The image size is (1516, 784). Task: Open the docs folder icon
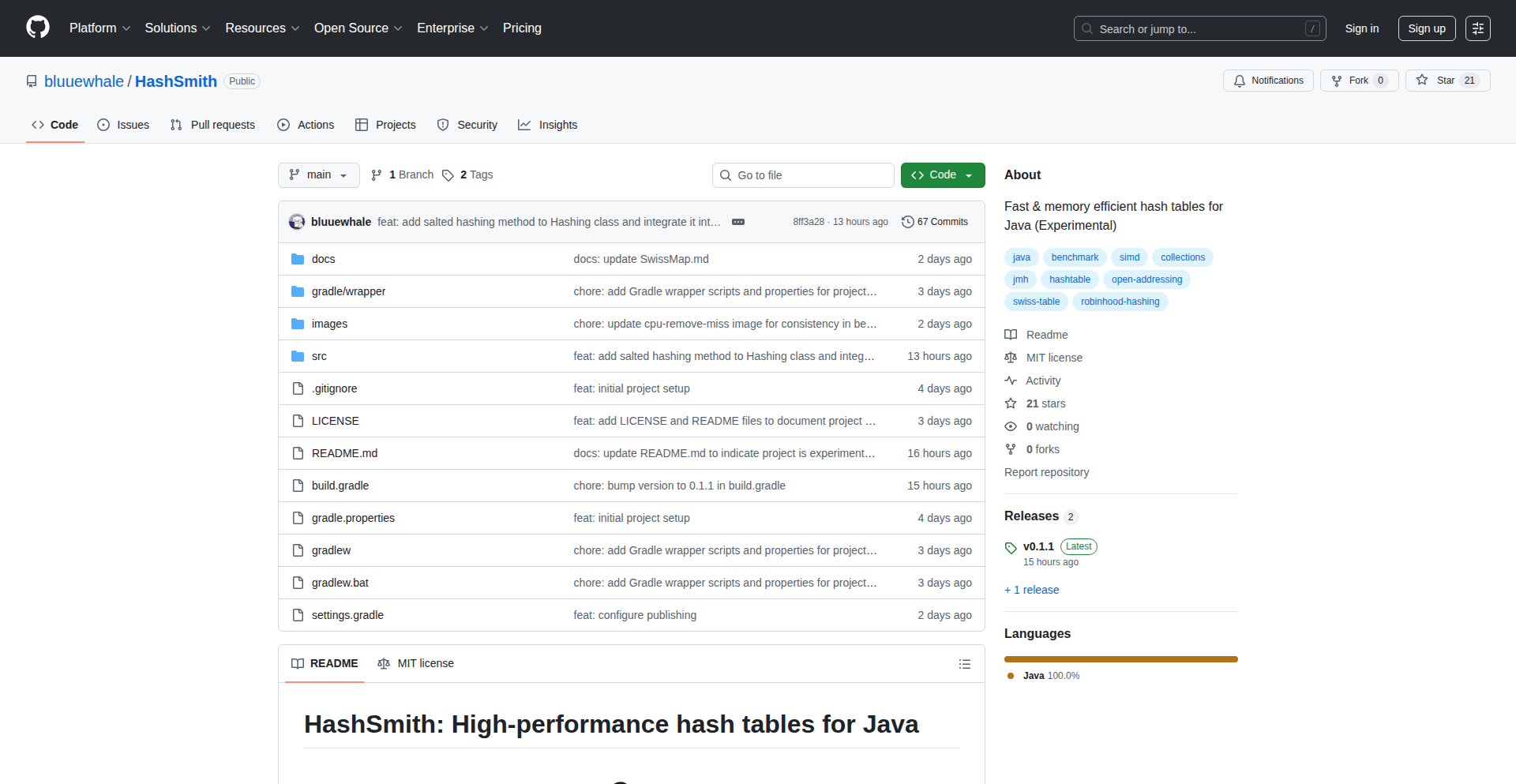click(x=298, y=258)
